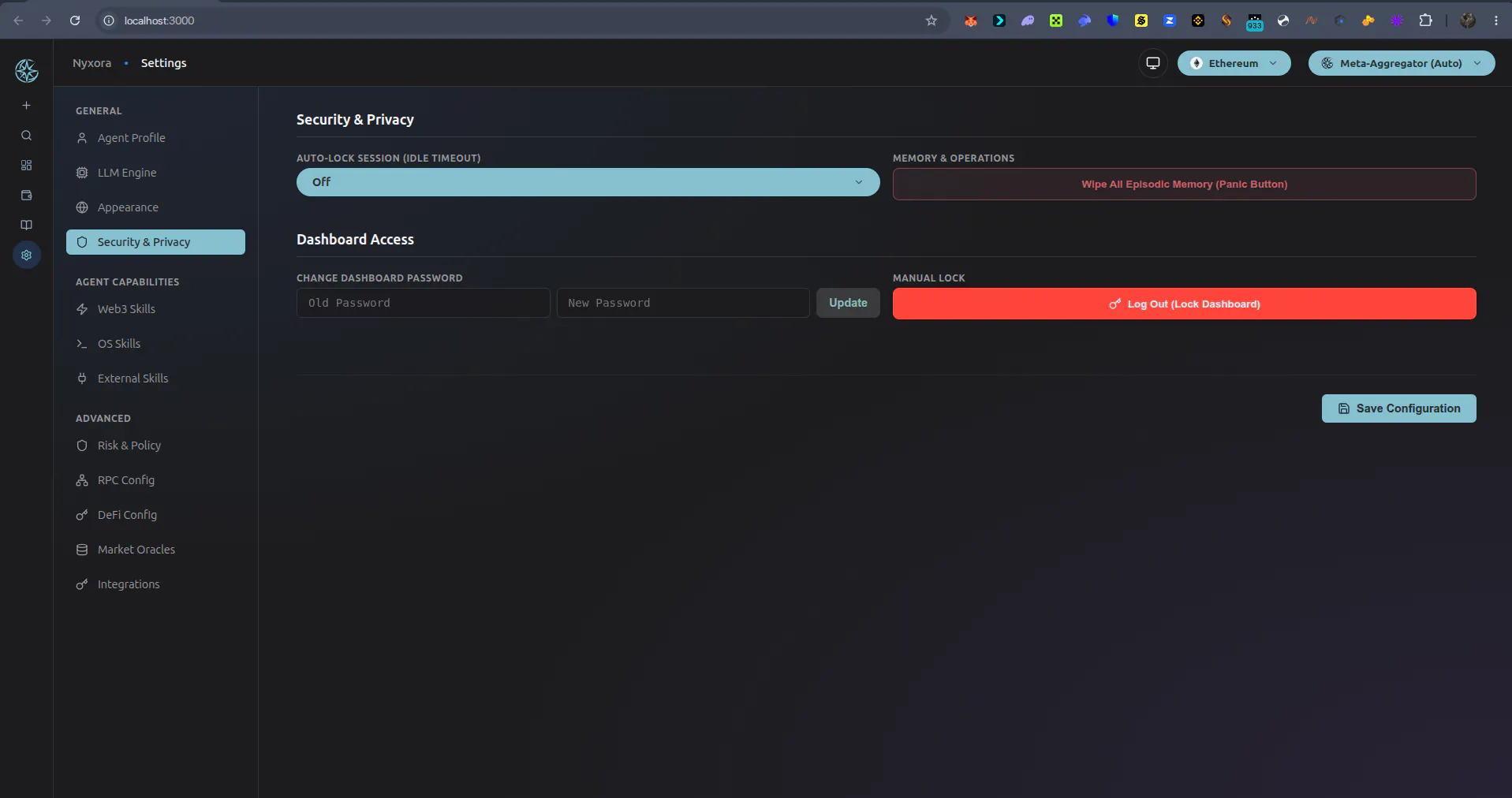
Task: Open the Ethereum network dropdown
Action: click(x=1234, y=63)
